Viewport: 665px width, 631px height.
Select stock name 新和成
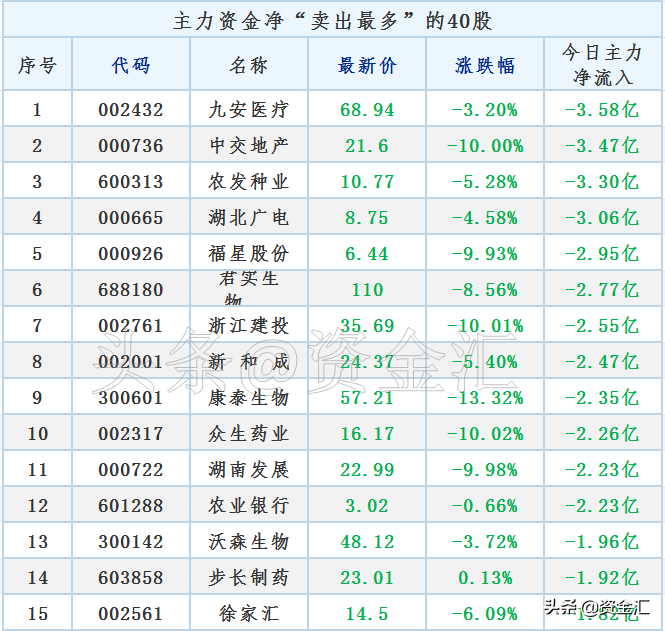(249, 362)
